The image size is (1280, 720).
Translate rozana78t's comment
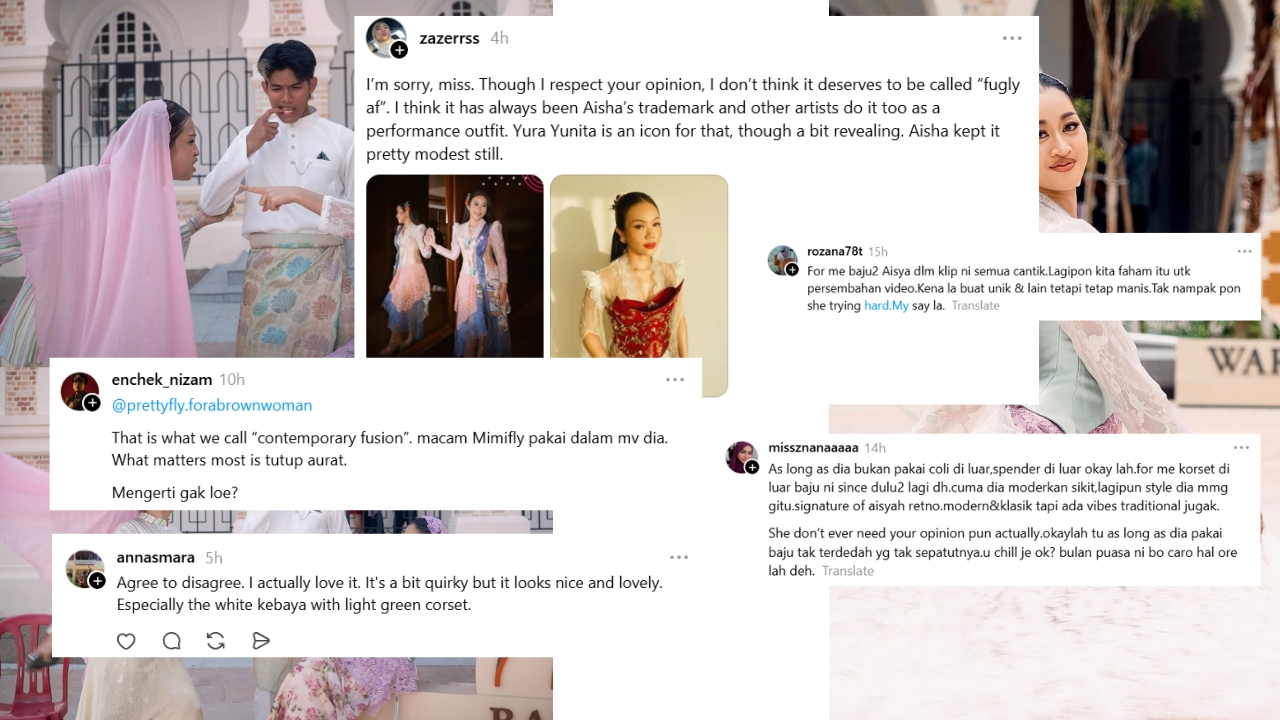(x=975, y=306)
